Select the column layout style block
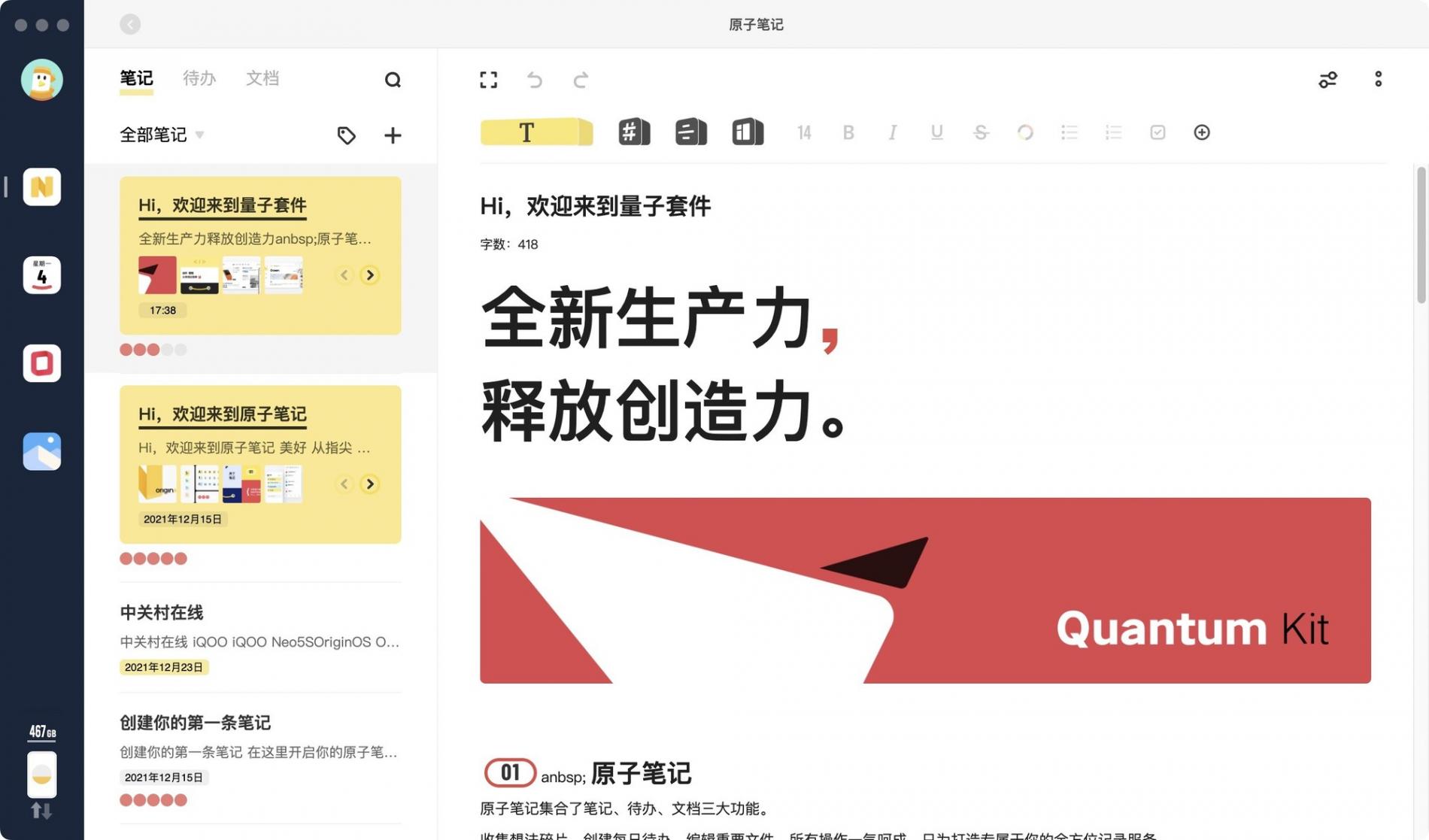This screenshot has width=1429, height=840. tap(748, 132)
